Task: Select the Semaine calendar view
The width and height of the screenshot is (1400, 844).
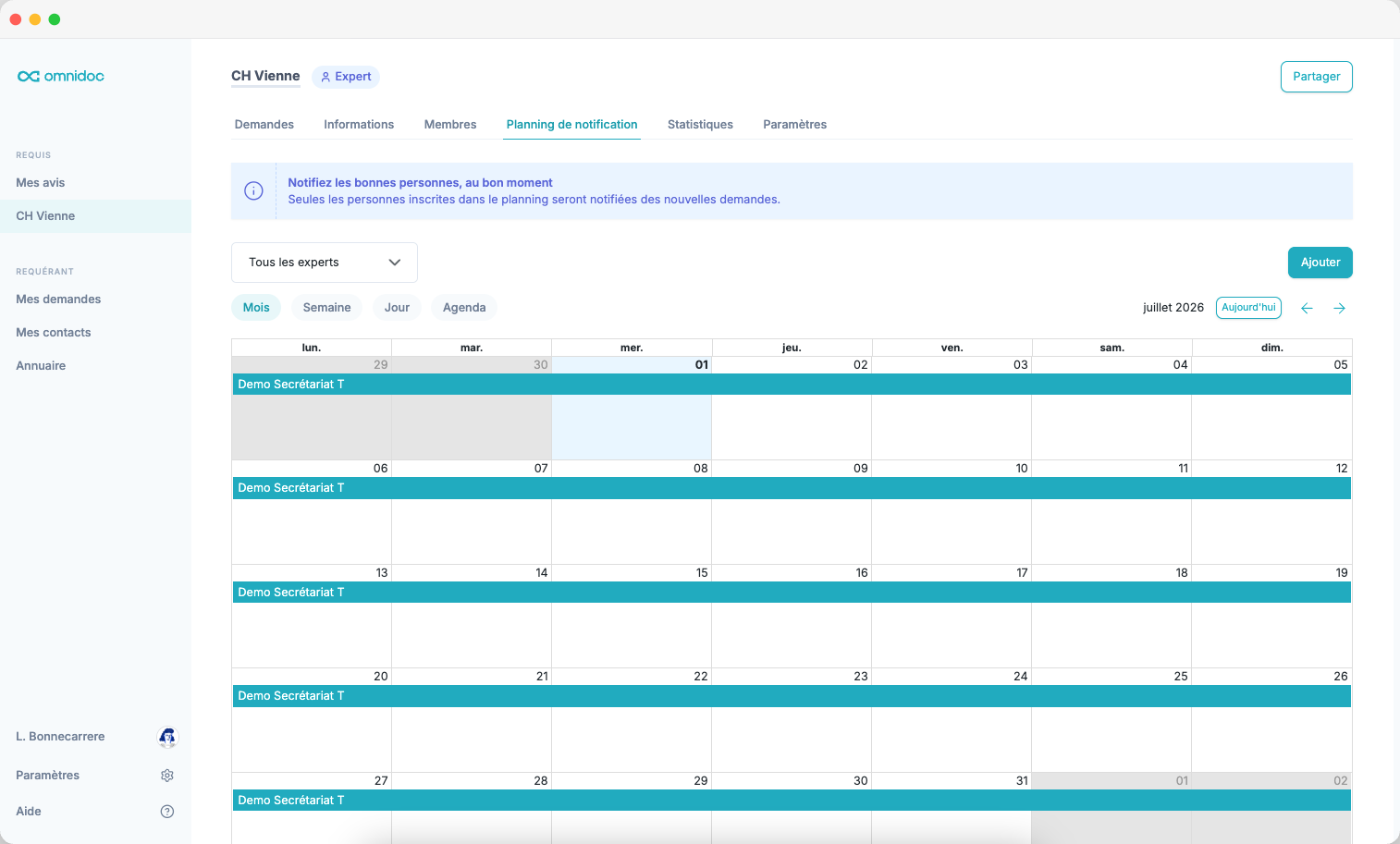Action: (327, 308)
